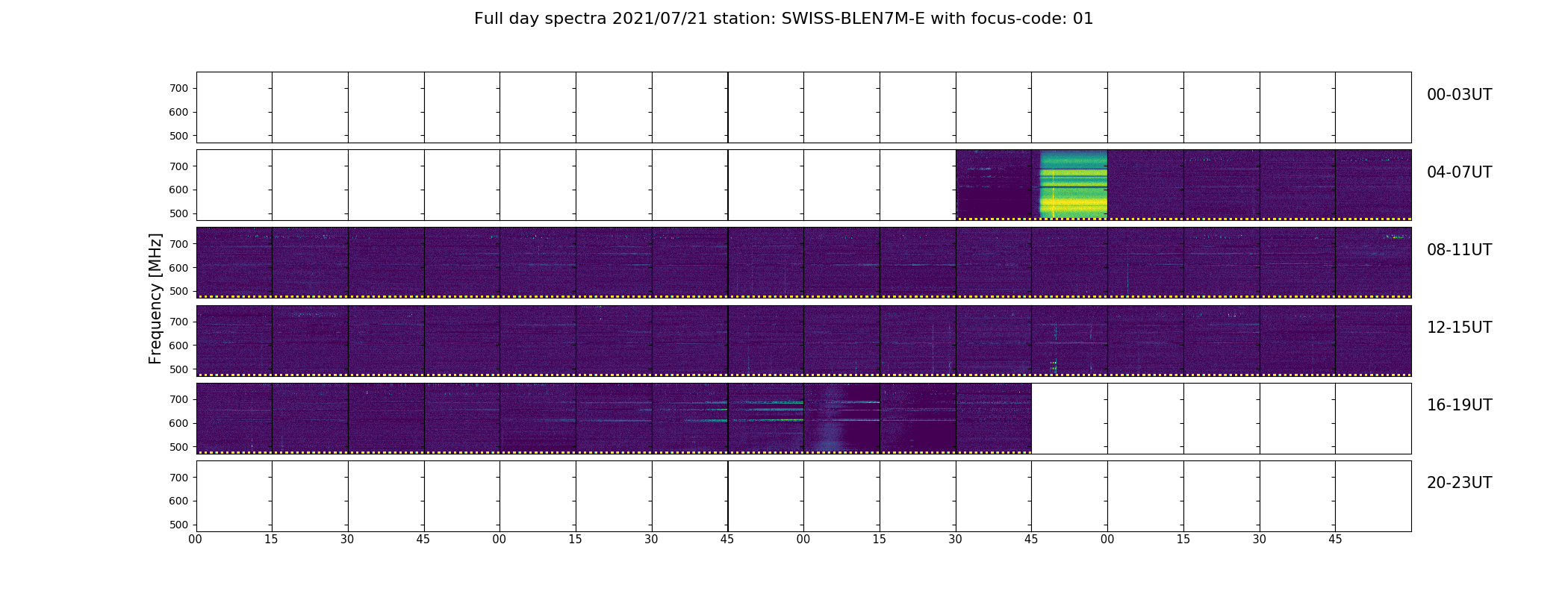The image size is (1568, 597).
Task: Click the '04-07UT' row label
Action: point(1459,172)
